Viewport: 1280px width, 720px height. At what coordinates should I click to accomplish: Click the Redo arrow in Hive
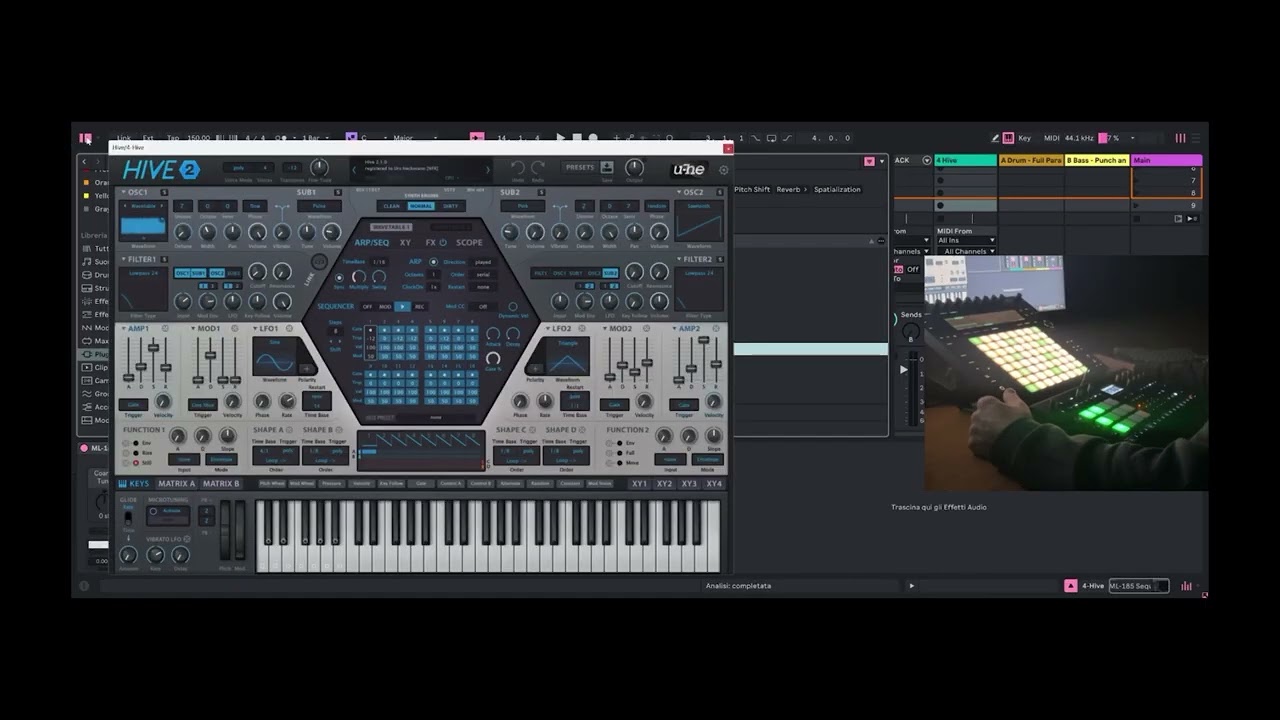(x=538, y=167)
